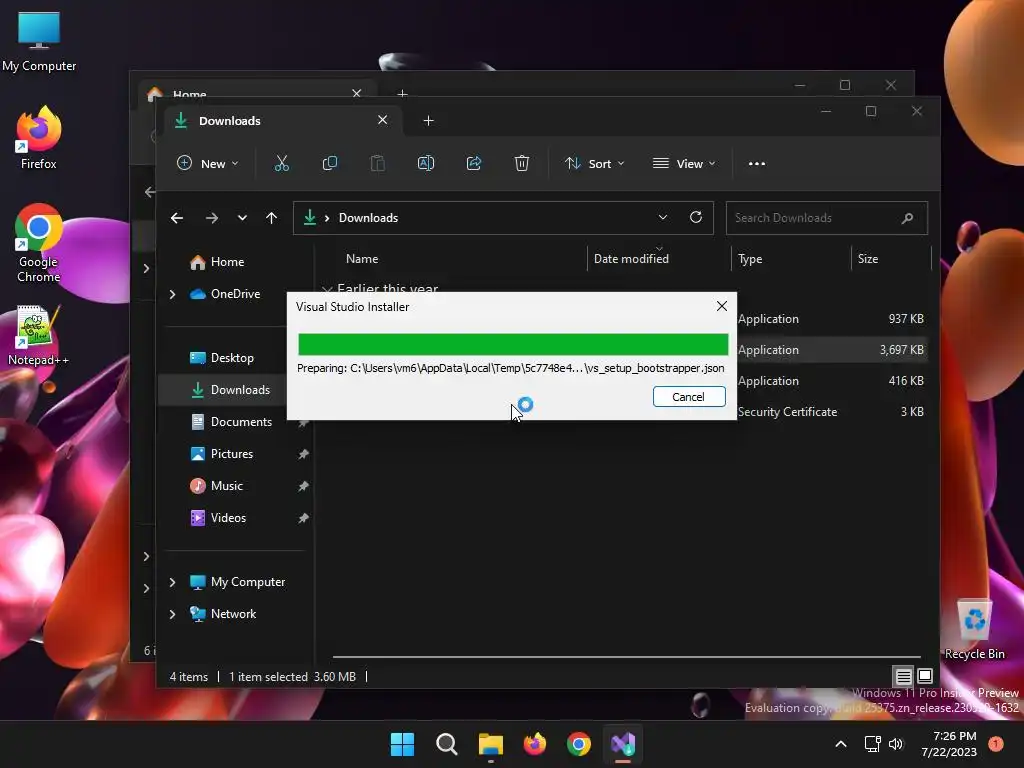Expand address bar history dropdown
This screenshot has width=1024, height=768.
click(663, 217)
